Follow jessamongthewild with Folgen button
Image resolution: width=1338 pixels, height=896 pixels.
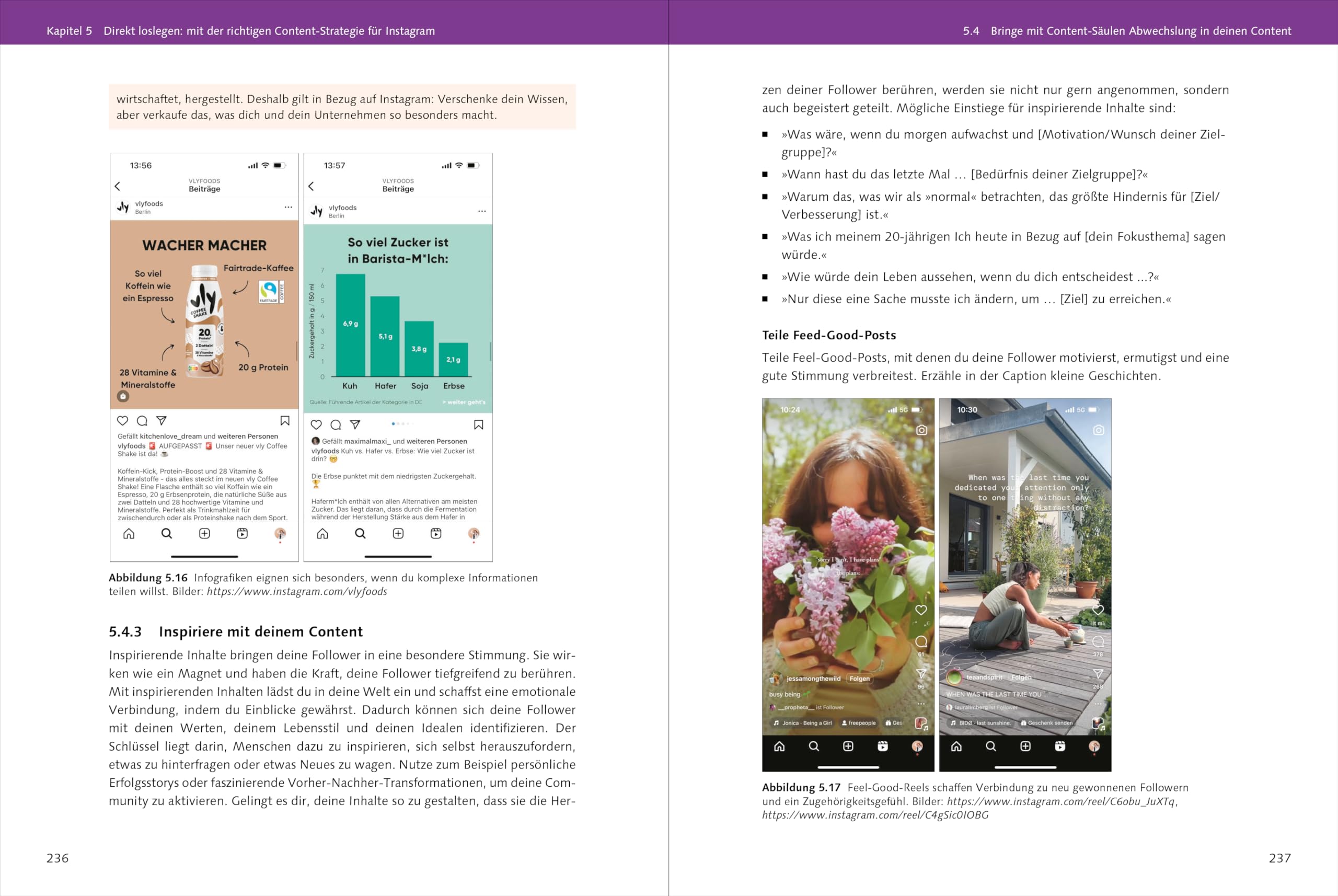(859, 679)
